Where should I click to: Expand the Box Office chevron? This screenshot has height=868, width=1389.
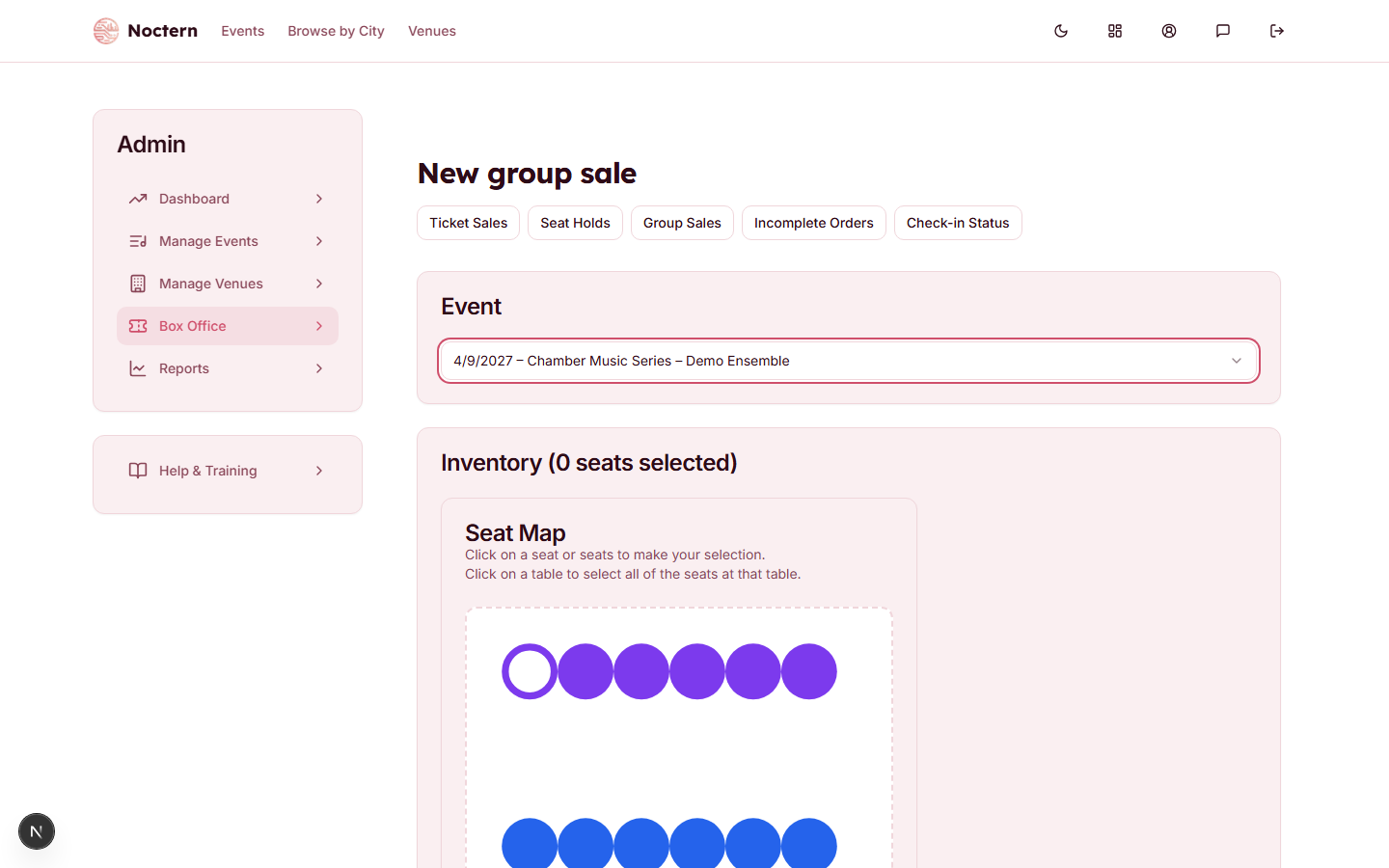tap(319, 326)
